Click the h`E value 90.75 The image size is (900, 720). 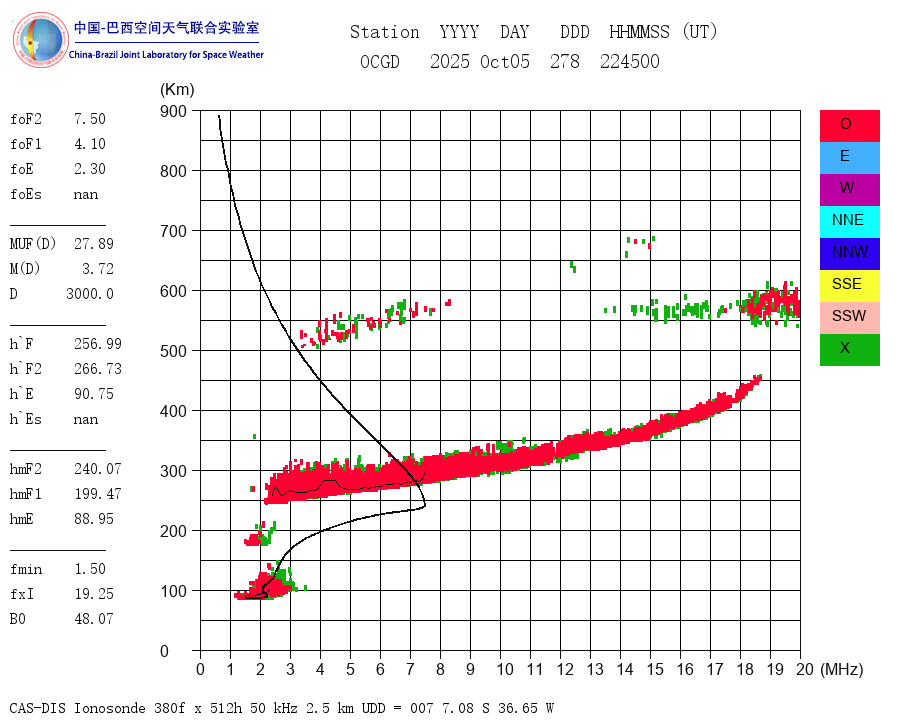click(94, 394)
